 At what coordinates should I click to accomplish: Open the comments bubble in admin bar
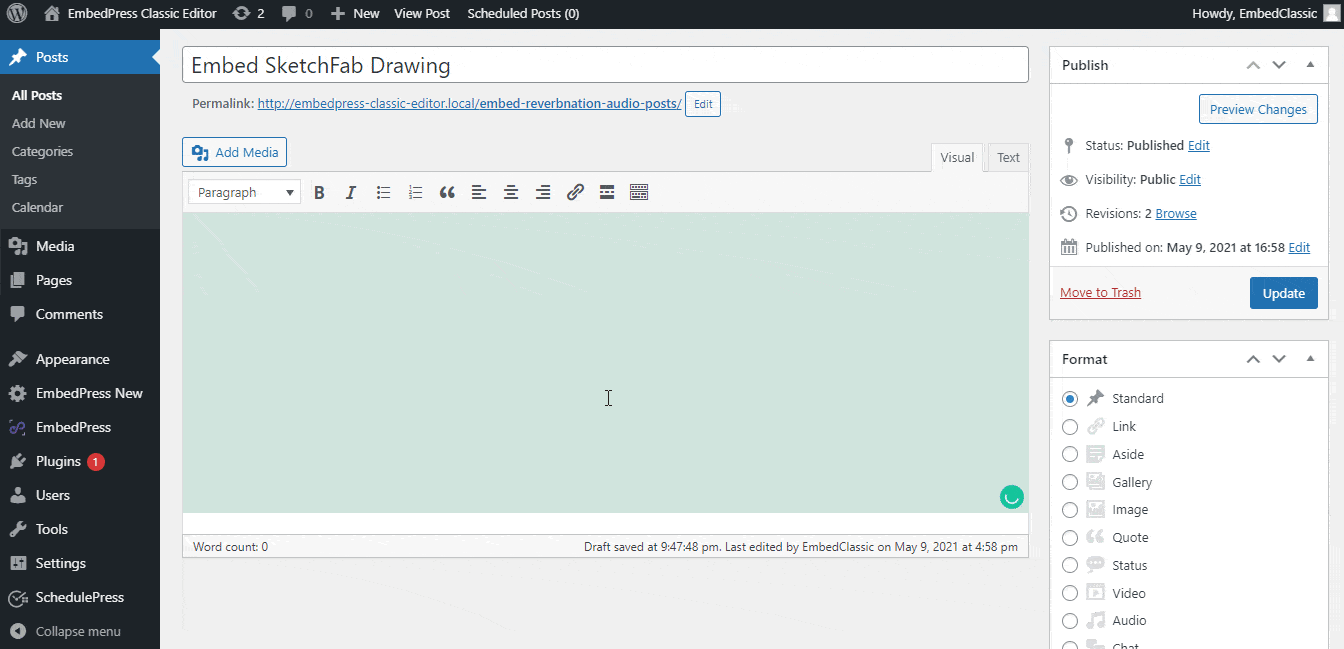pos(297,14)
